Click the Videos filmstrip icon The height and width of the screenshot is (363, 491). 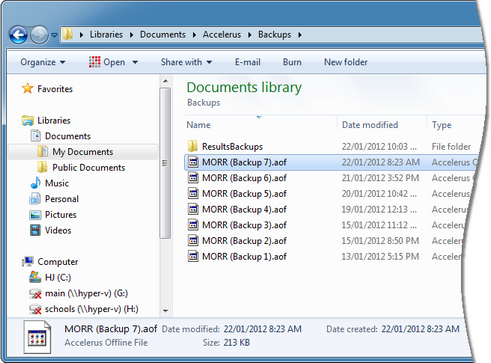[35, 230]
